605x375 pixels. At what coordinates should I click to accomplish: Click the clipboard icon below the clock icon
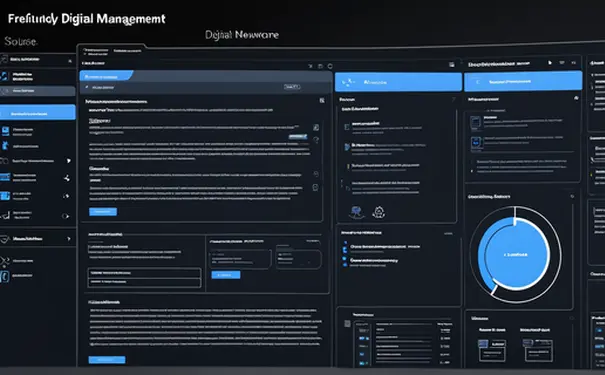pos(315,188)
